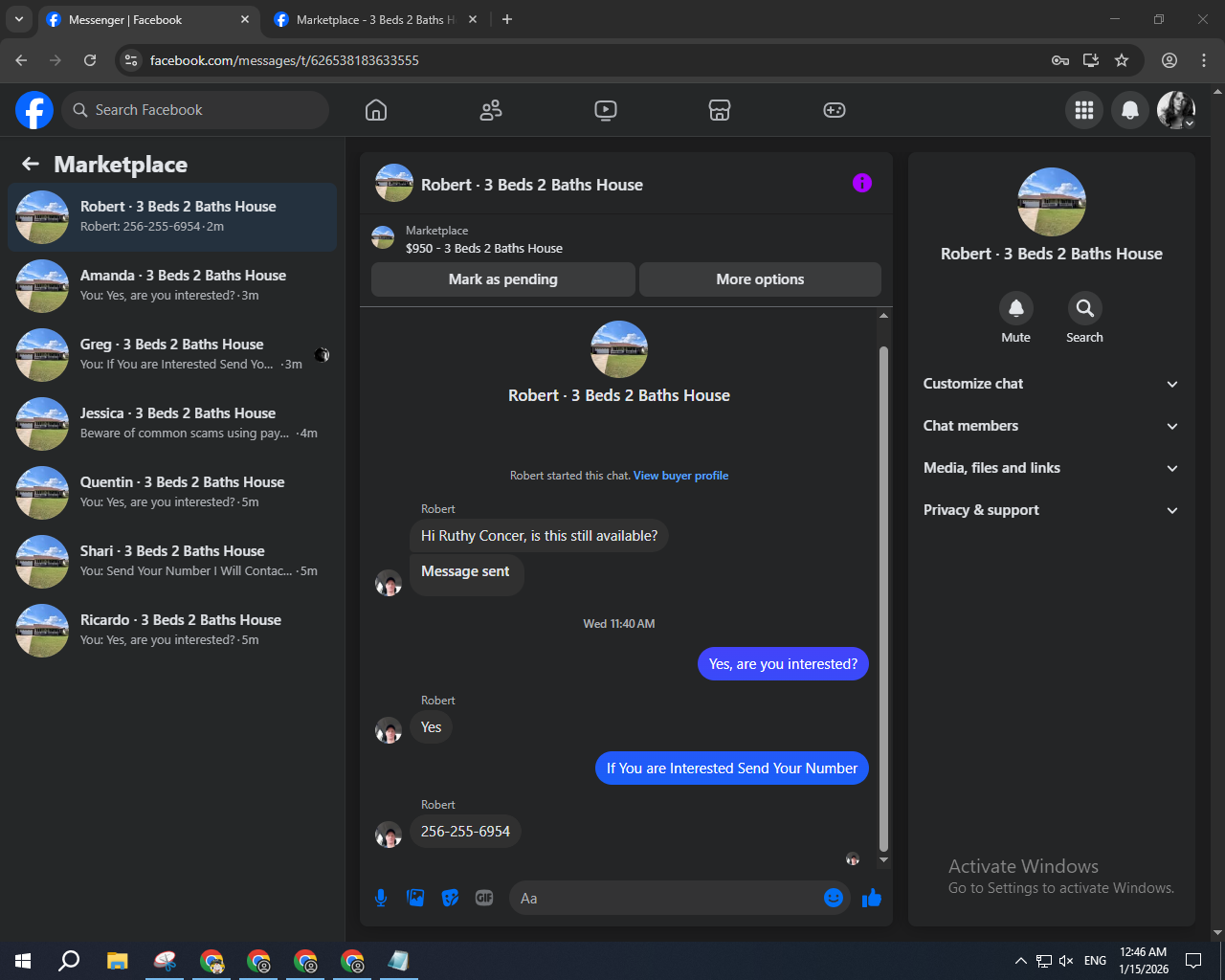Open the Marketplace storefront icon
The width and height of the screenshot is (1225, 980).
coord(720,110)
